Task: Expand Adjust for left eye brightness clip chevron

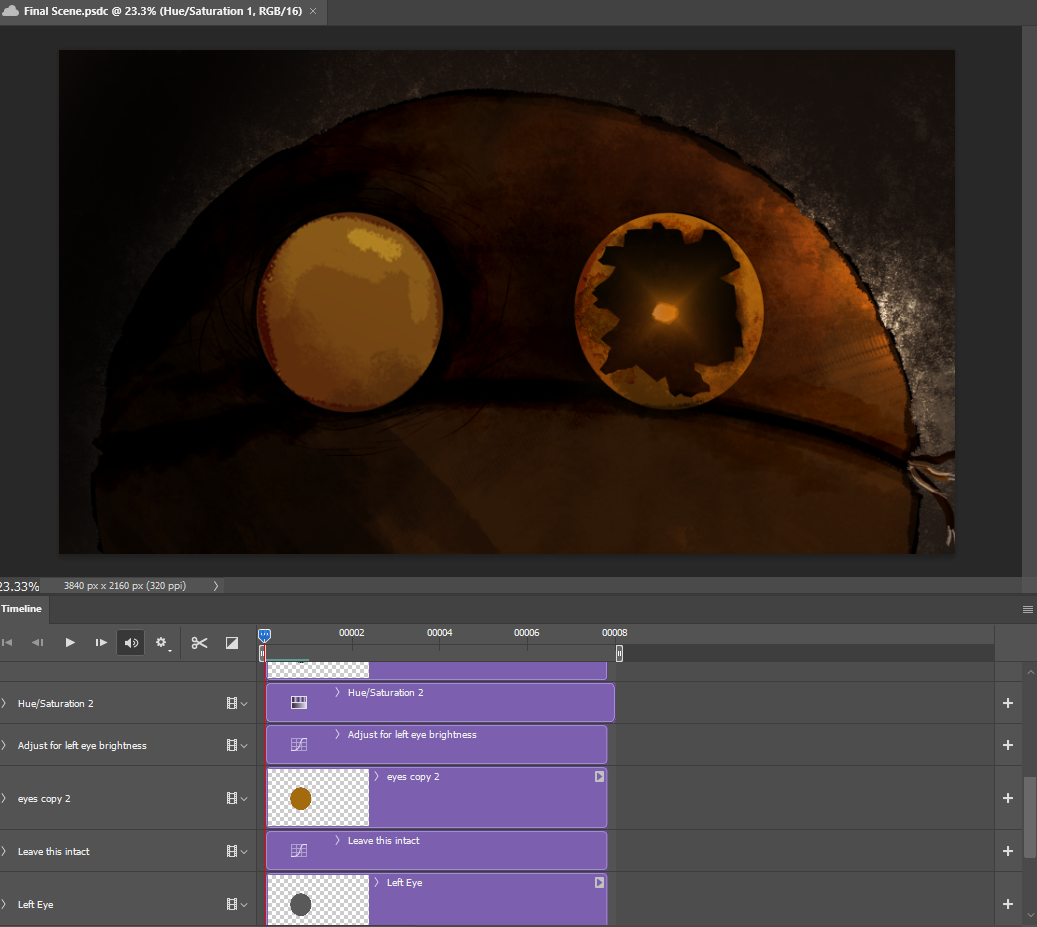Action: [337, 735]
